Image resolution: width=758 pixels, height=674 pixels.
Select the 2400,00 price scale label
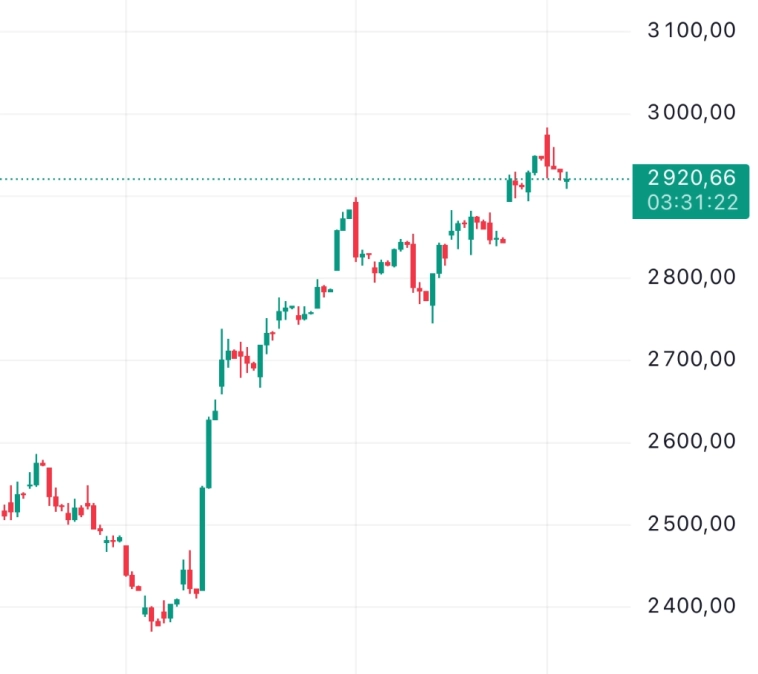point(692,605)
